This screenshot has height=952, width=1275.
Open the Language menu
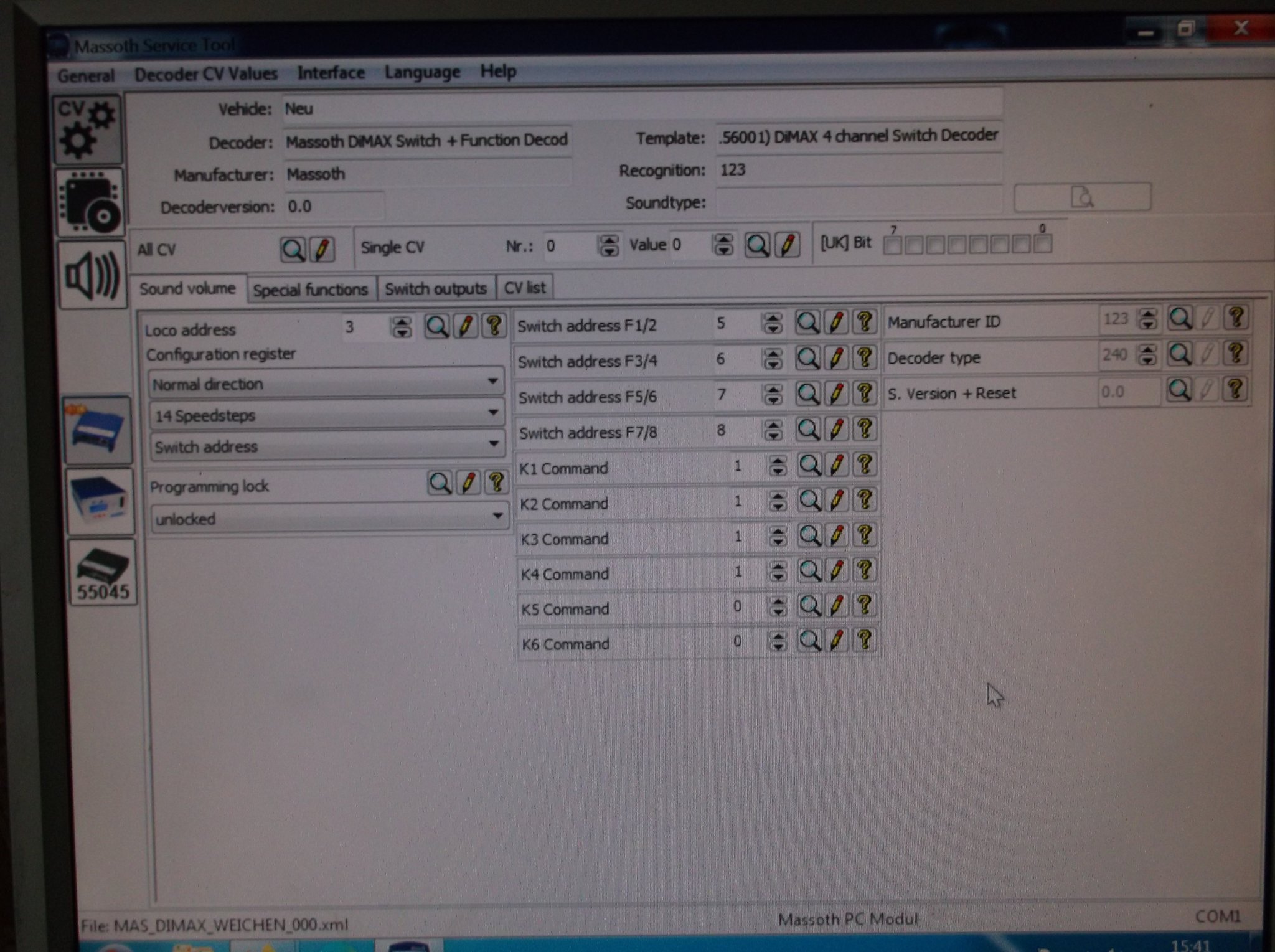[422, 73]
